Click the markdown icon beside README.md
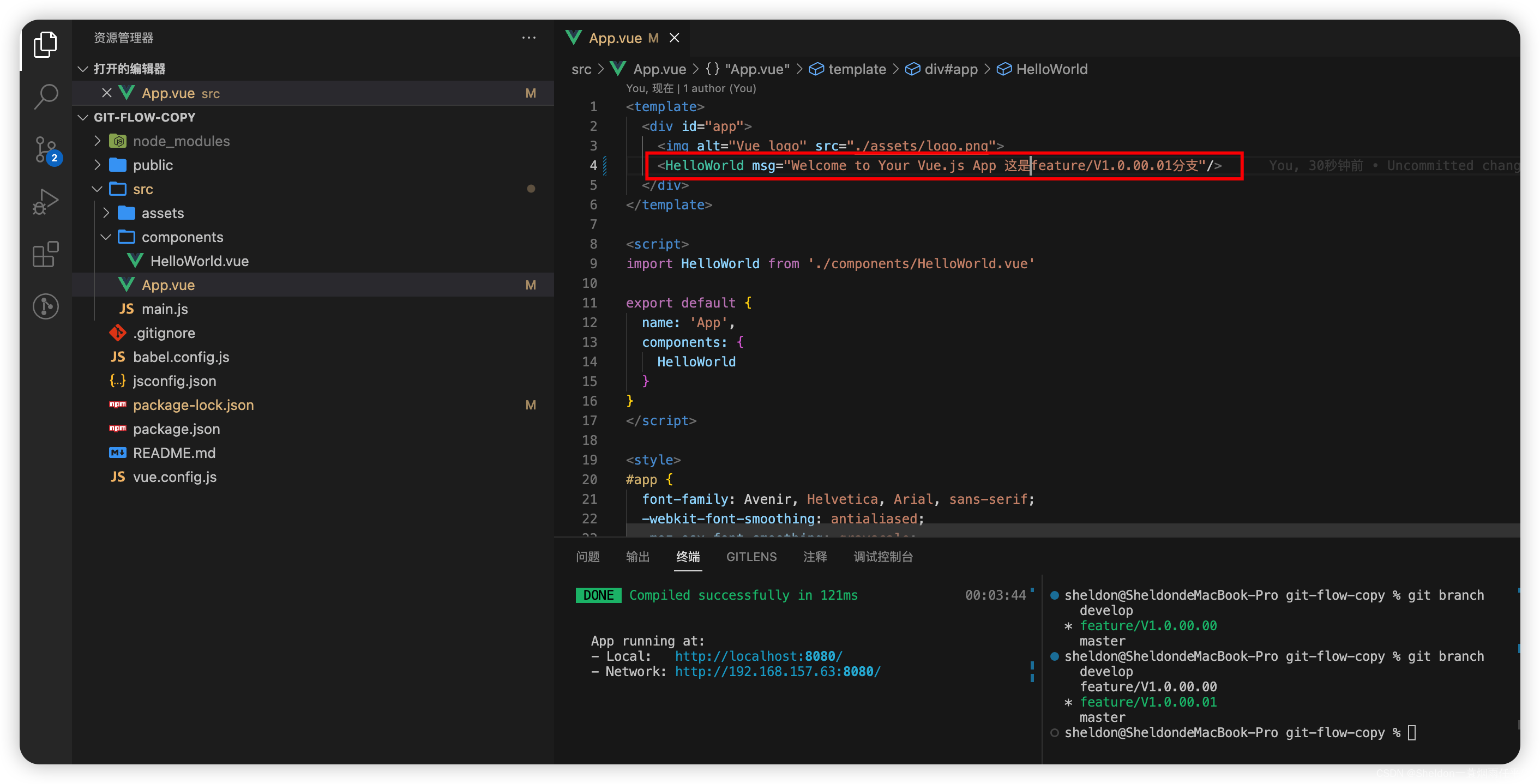The height and width of the screenshot is (784, 1540). 118,453
